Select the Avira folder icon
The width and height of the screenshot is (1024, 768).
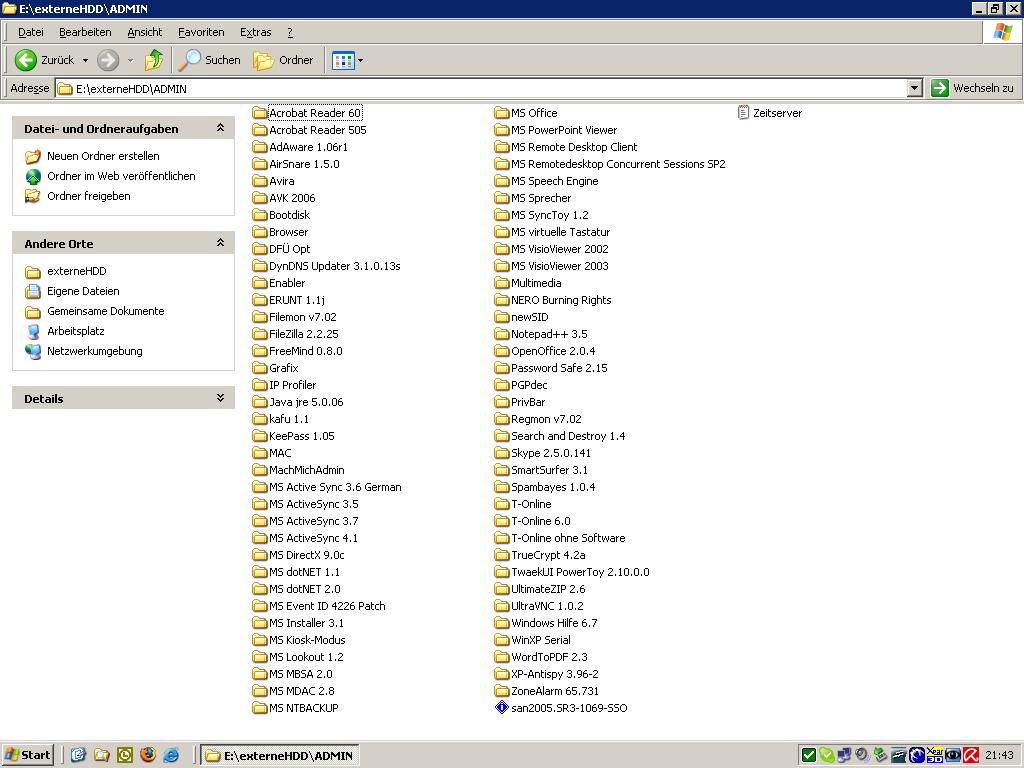[x=260, y=181]
